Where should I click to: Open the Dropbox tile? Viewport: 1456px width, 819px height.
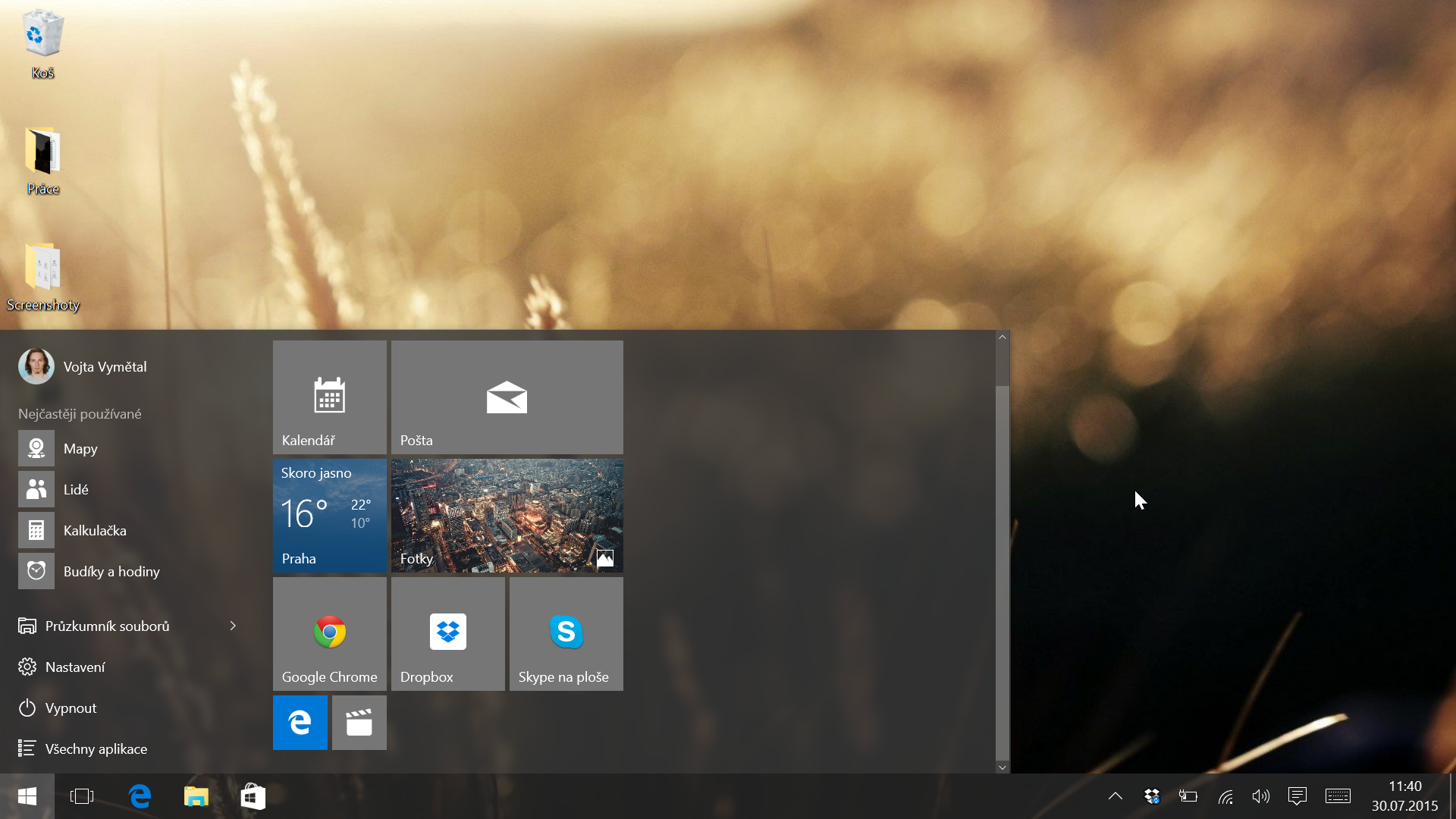tap(447, 633)
